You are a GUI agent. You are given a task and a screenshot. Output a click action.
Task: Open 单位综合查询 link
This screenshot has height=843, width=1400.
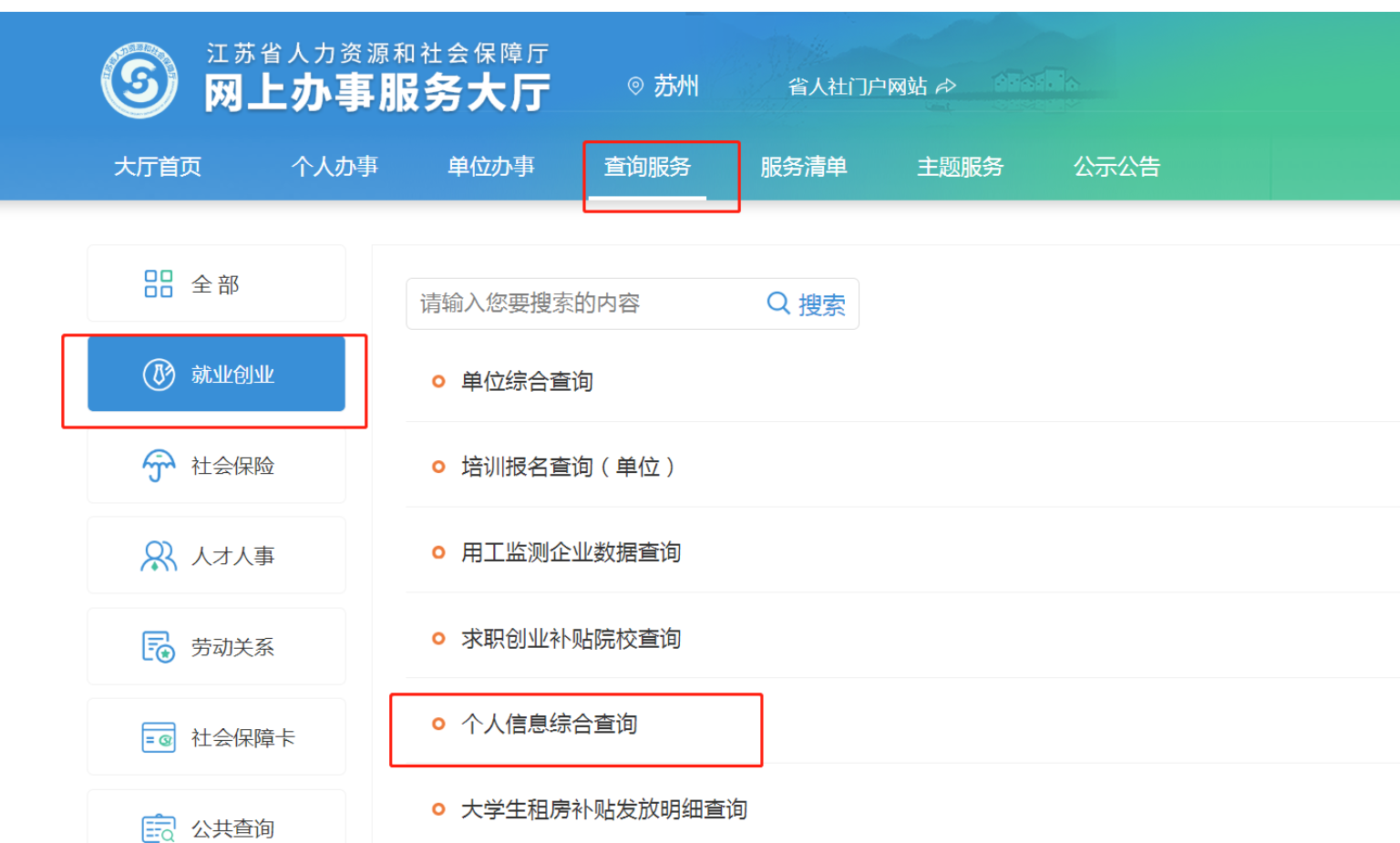[527, 382]
